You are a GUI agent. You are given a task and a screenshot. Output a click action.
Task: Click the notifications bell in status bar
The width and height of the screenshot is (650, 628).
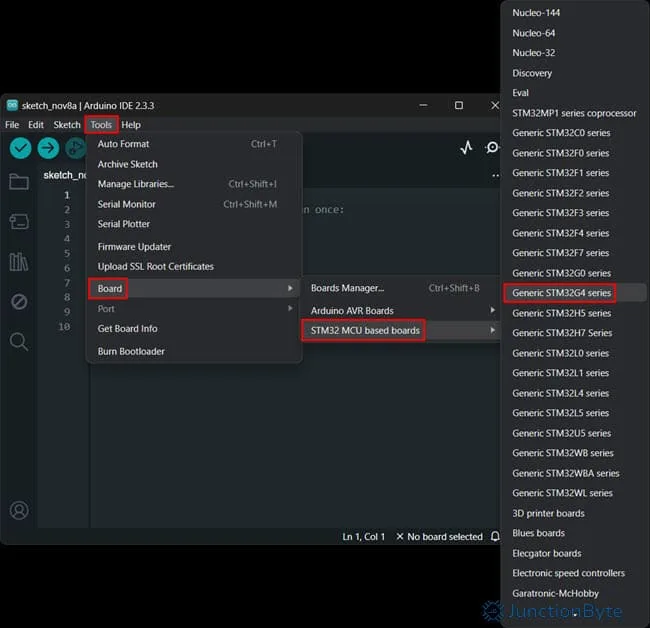coord(495,537)
